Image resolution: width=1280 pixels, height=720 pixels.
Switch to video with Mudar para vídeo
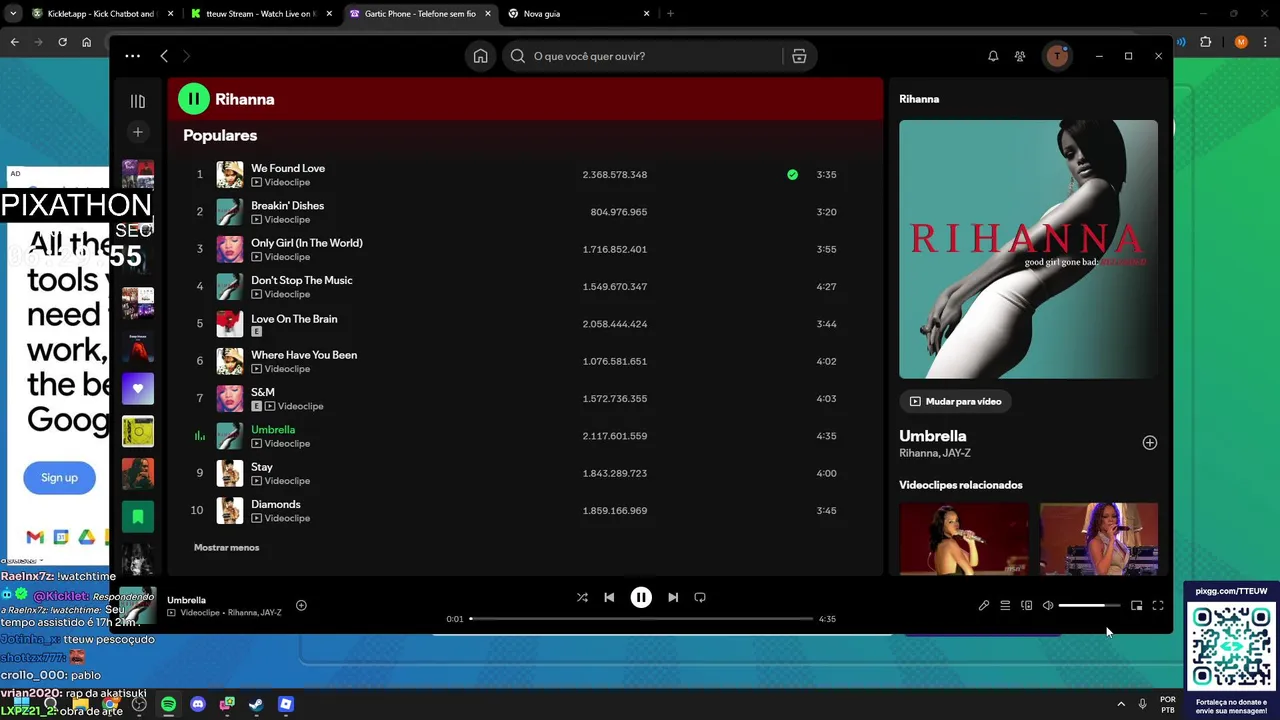point(956,401)
